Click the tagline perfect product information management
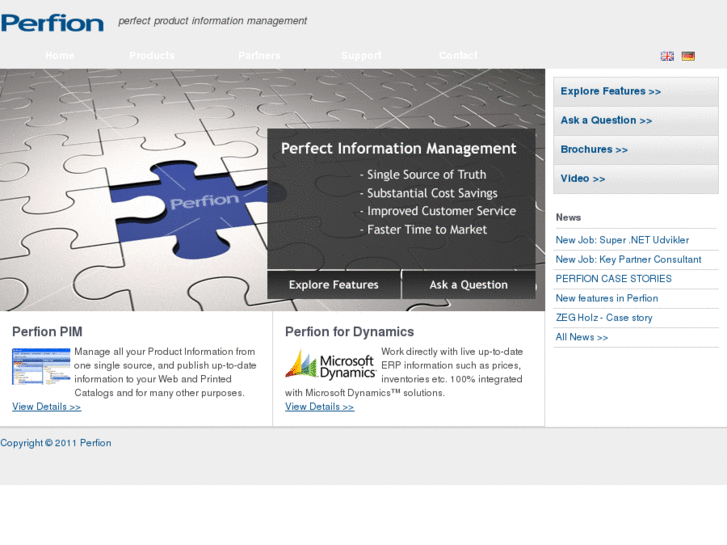Viewport: 727px width, 545px height. [x=212, y=21]
